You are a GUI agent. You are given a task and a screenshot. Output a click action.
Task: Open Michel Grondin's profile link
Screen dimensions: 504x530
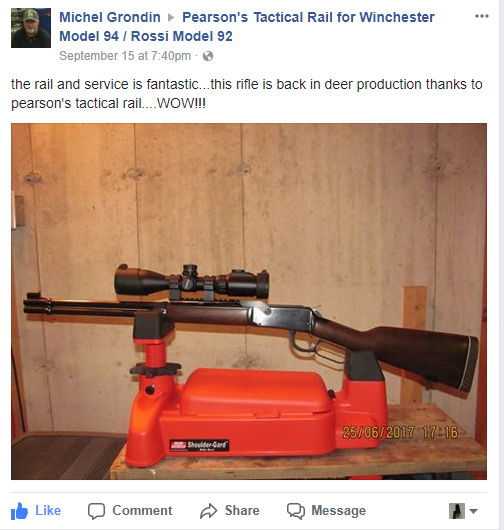110,17
